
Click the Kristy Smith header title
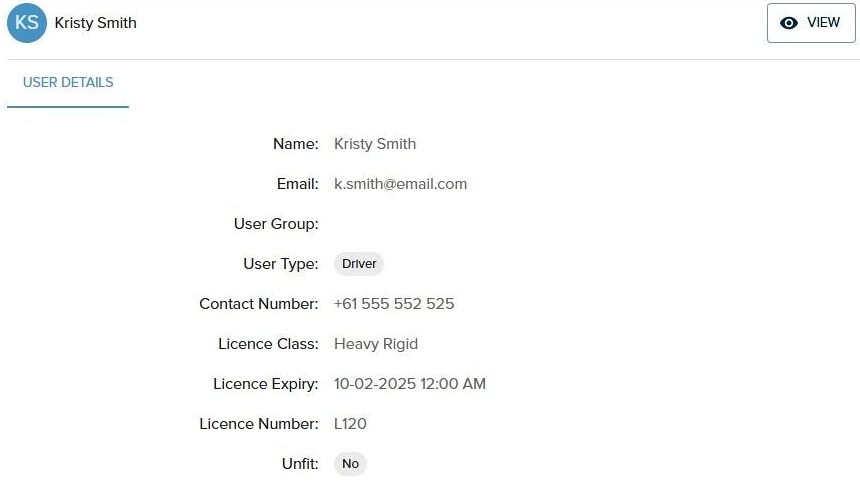click(x=96, y=23)
